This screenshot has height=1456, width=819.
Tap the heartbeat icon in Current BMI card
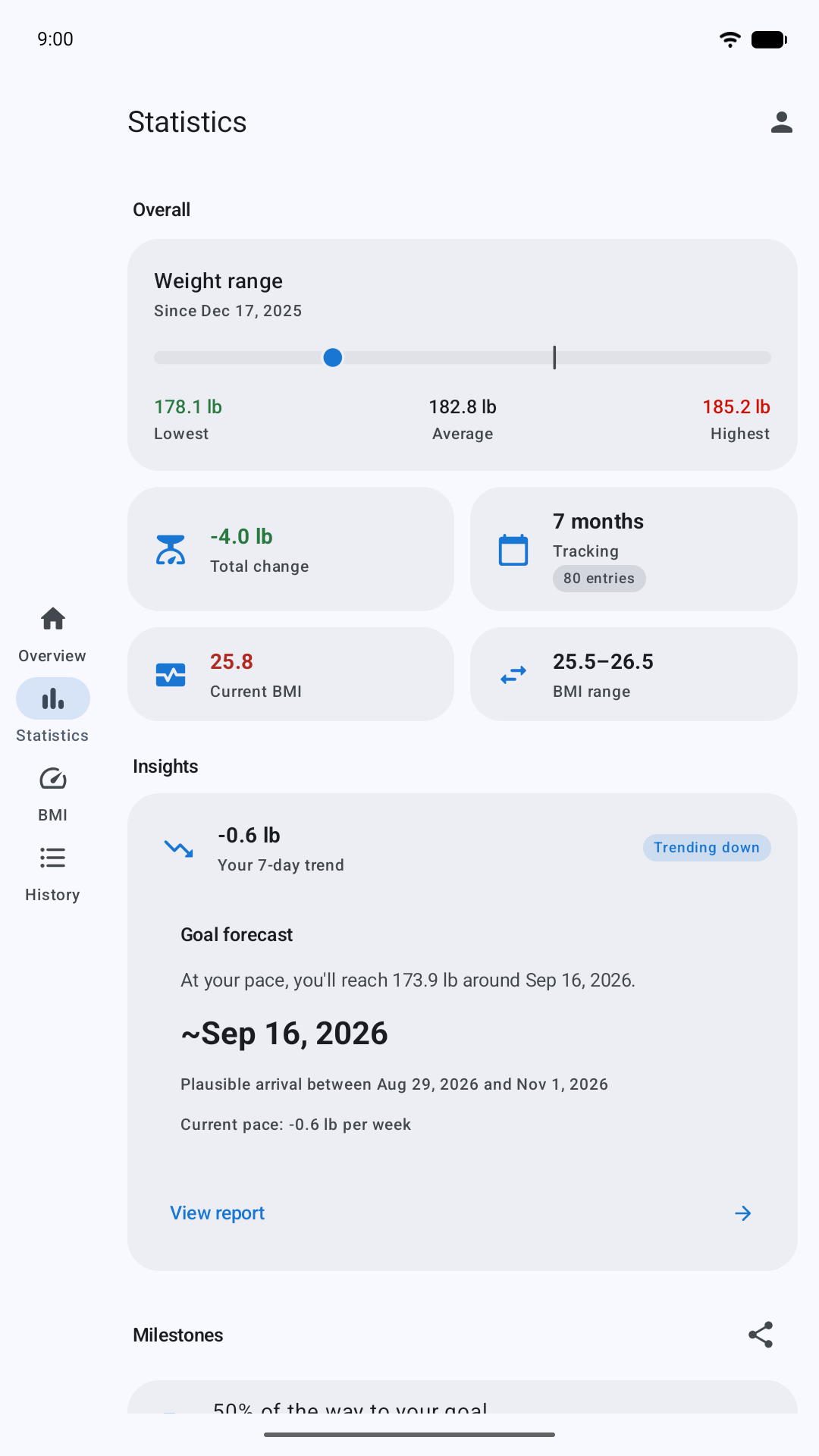coord(171,675)
